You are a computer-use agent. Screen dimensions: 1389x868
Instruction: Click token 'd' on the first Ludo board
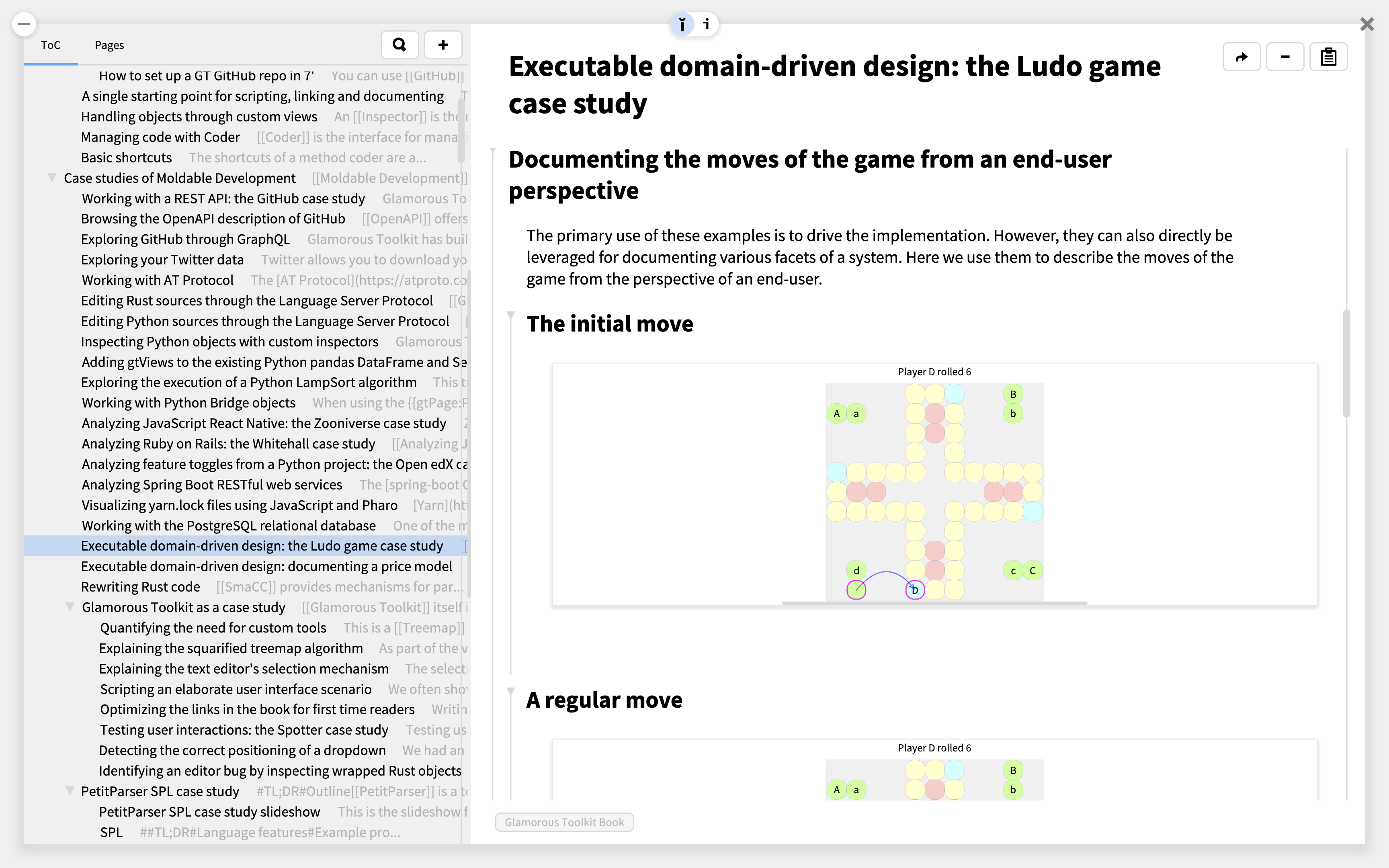pyautogui.click(x=856, y=571)
